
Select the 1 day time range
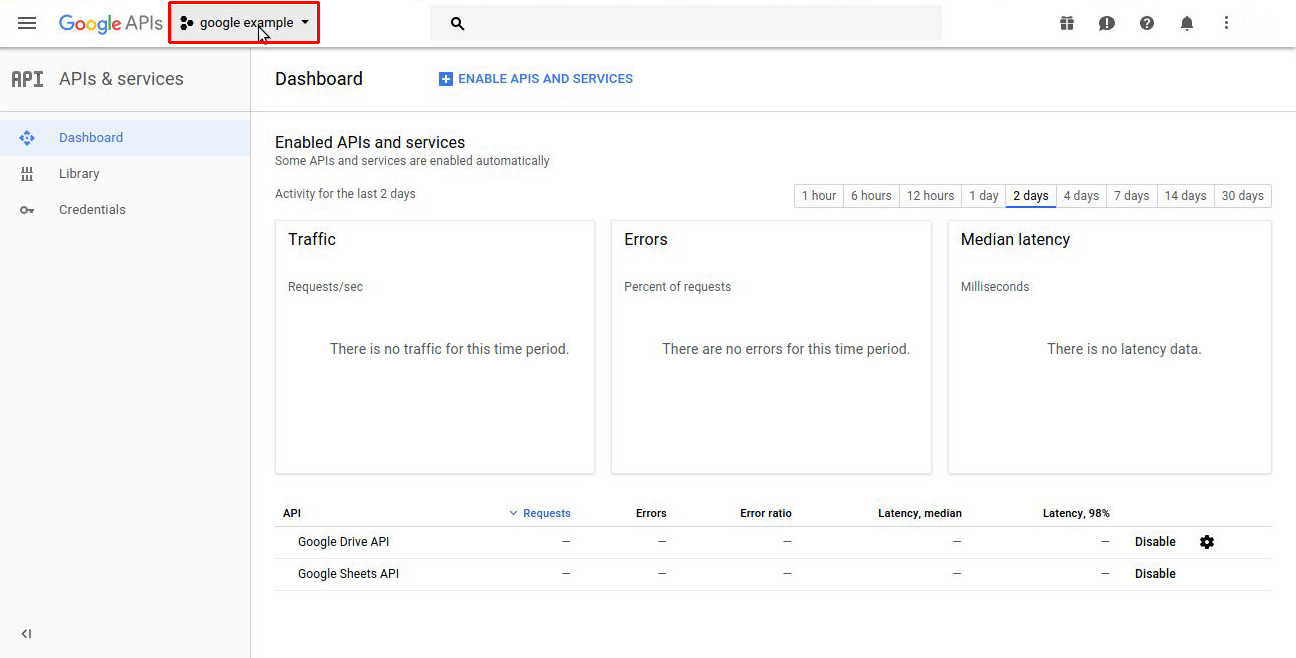pos(984,196)
